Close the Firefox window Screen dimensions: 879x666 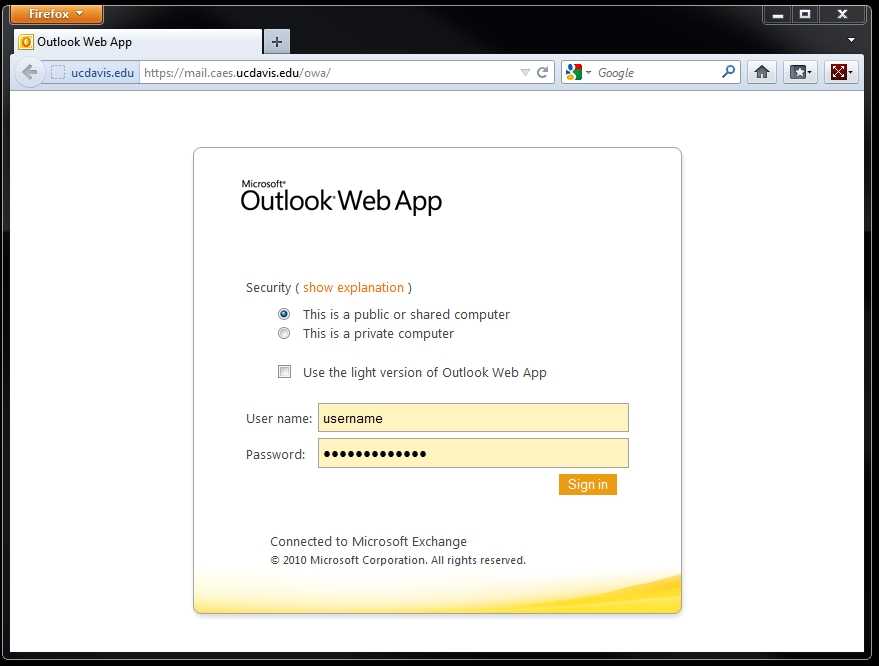pyautogui.click(x=842, y=15)
